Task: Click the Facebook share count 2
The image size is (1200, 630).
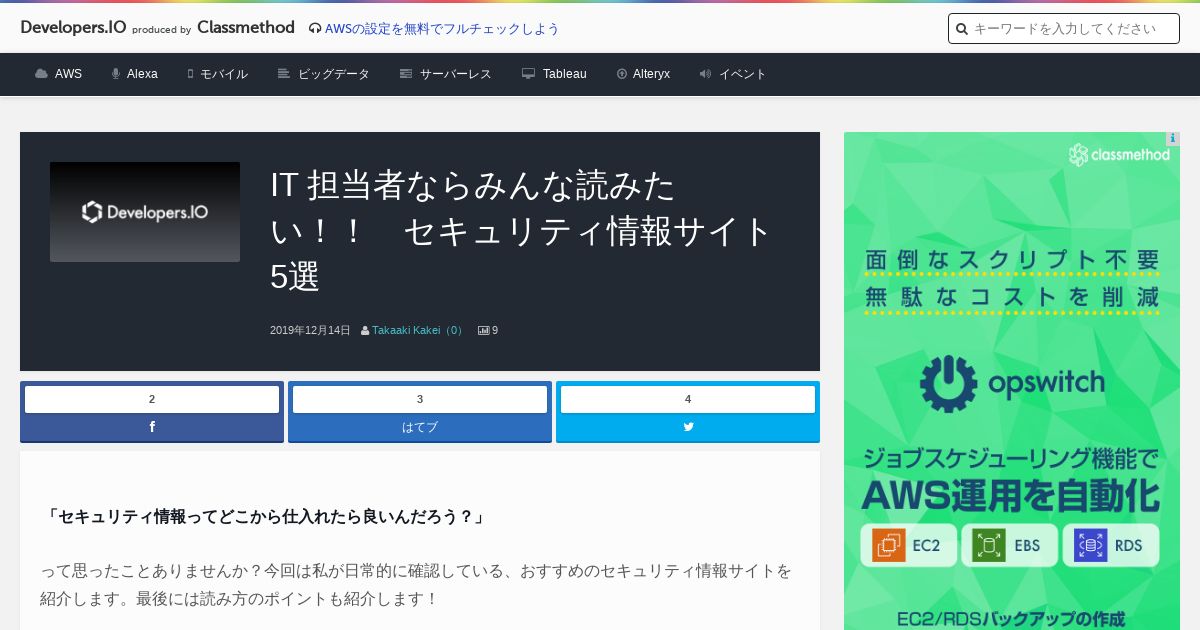Action: click(x=152, y=399)
